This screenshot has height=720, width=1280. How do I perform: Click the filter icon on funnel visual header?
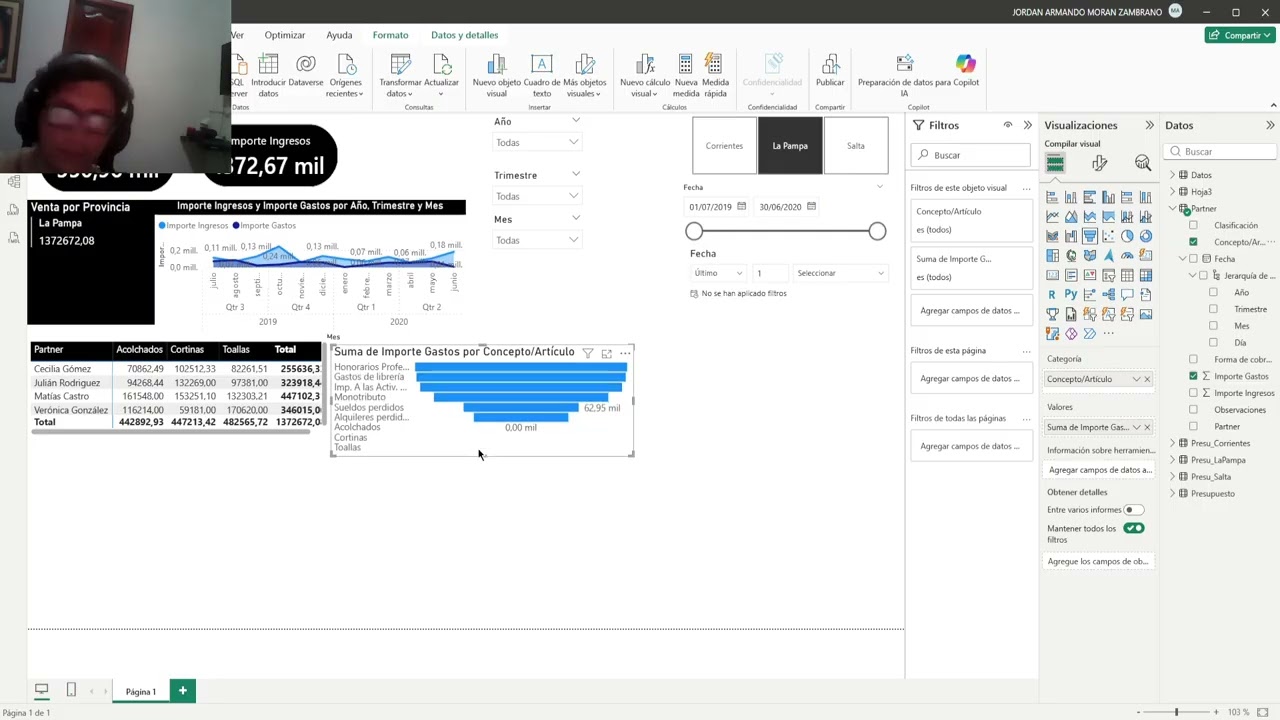coord(588,353)
